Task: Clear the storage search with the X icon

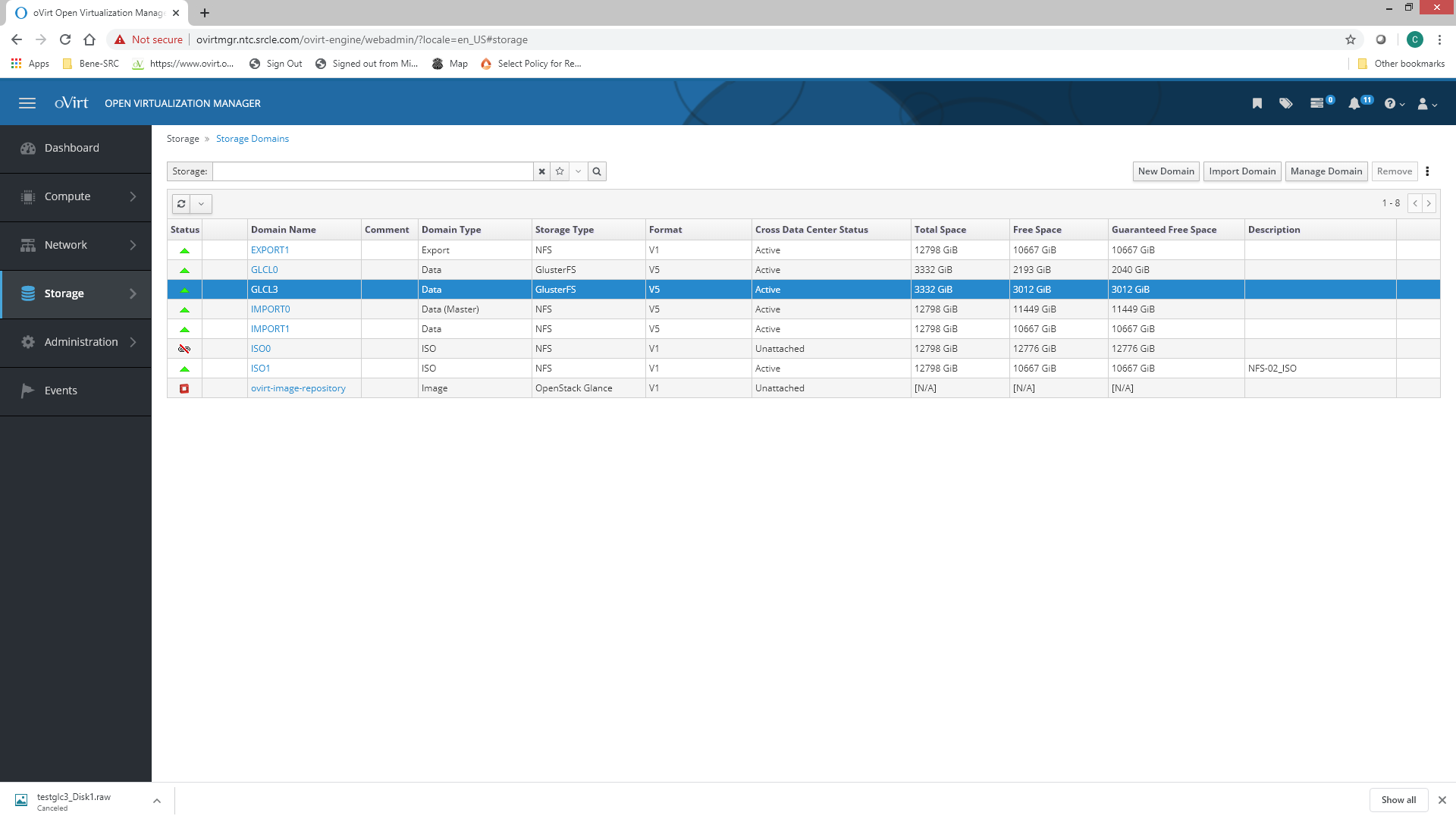Action: (542, 171)
